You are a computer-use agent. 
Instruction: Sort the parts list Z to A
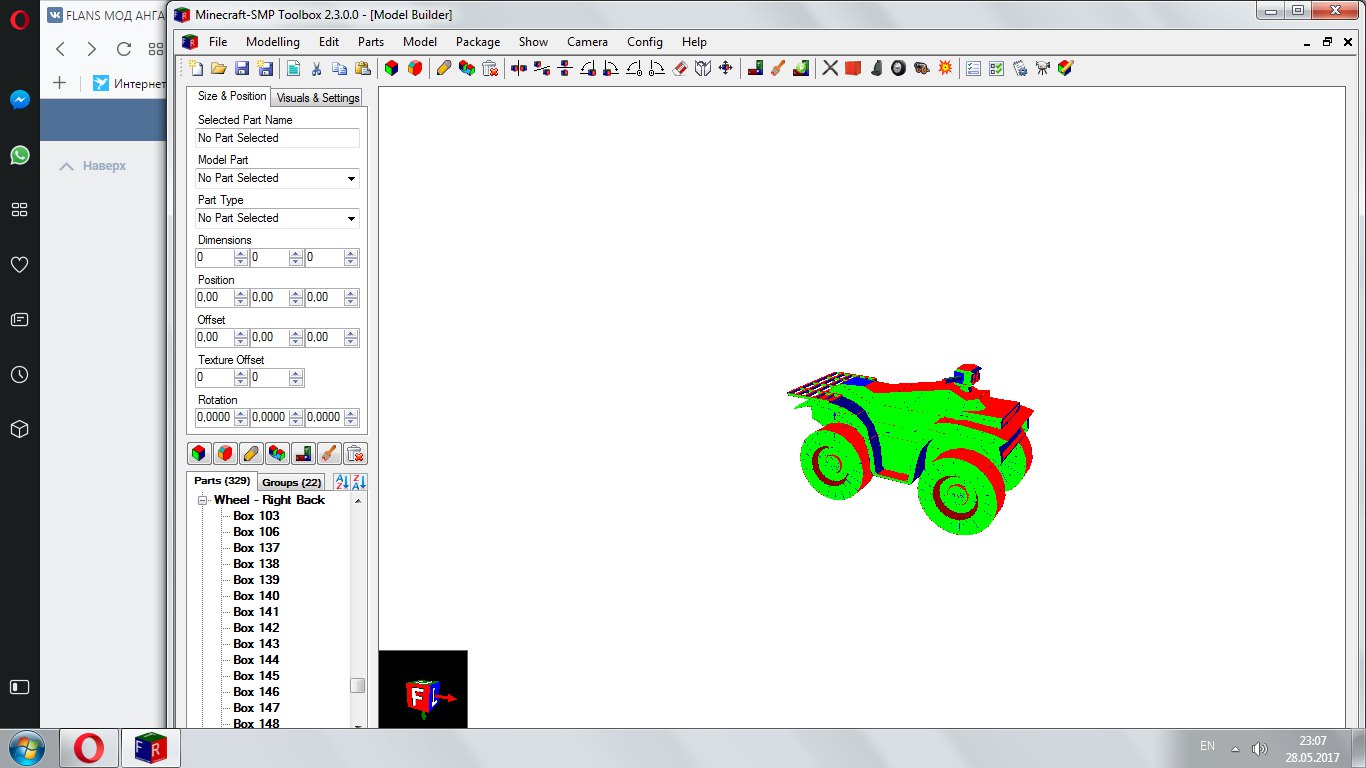pos(359,481)
